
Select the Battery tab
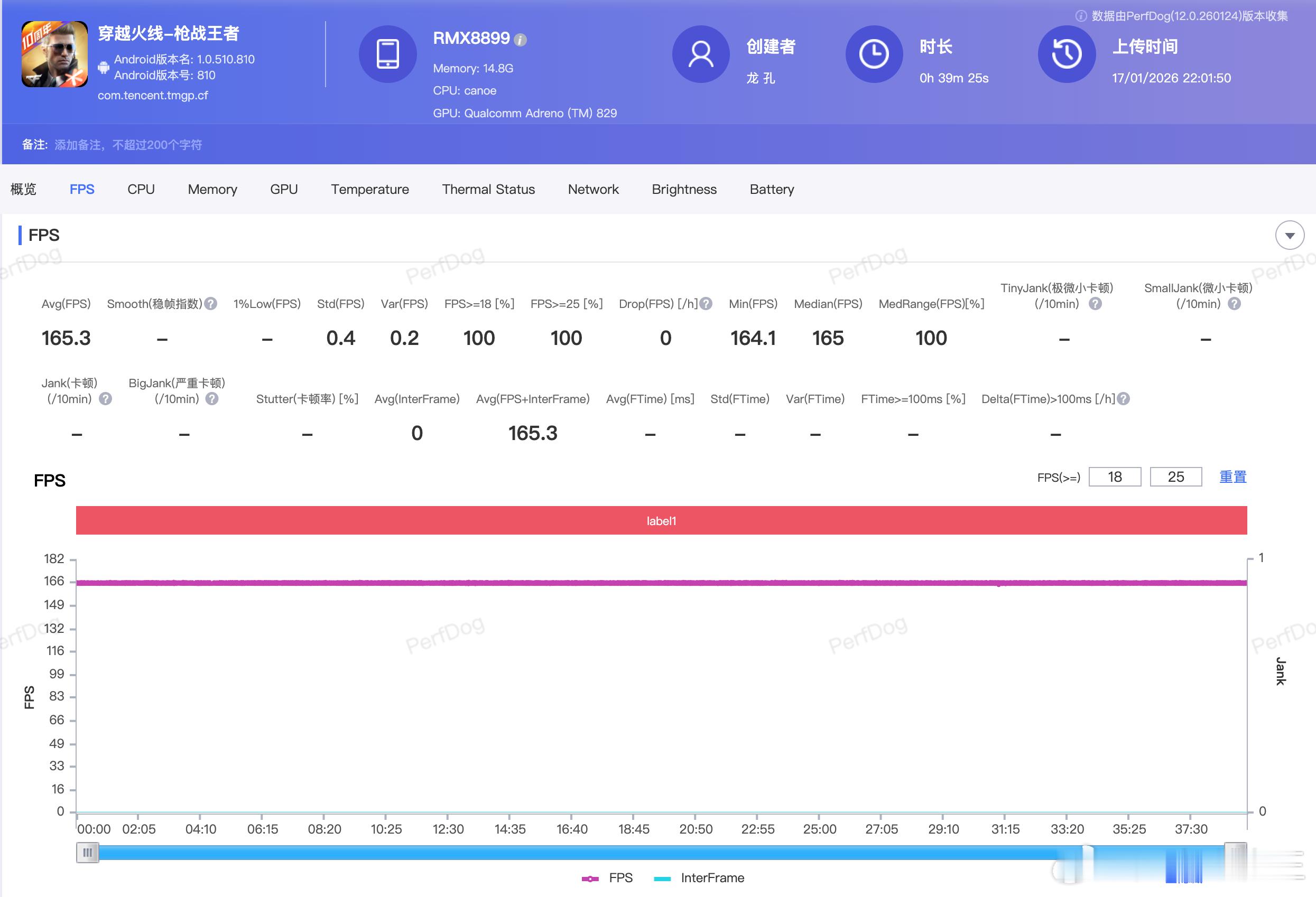pos(771,189)
